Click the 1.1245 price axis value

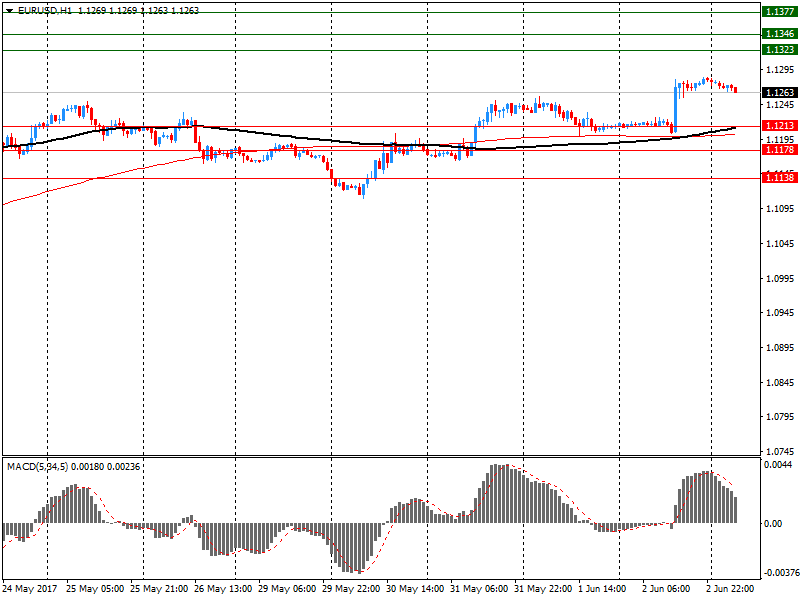coord(780,105)
